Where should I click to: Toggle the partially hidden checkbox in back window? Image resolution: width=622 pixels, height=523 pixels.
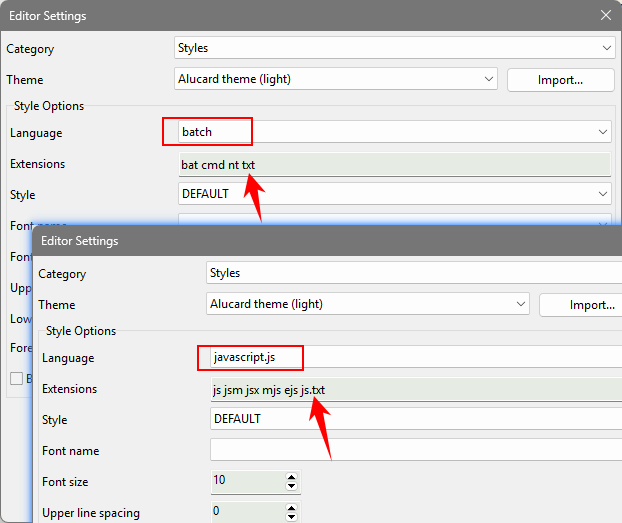click(x=16, y=378)
